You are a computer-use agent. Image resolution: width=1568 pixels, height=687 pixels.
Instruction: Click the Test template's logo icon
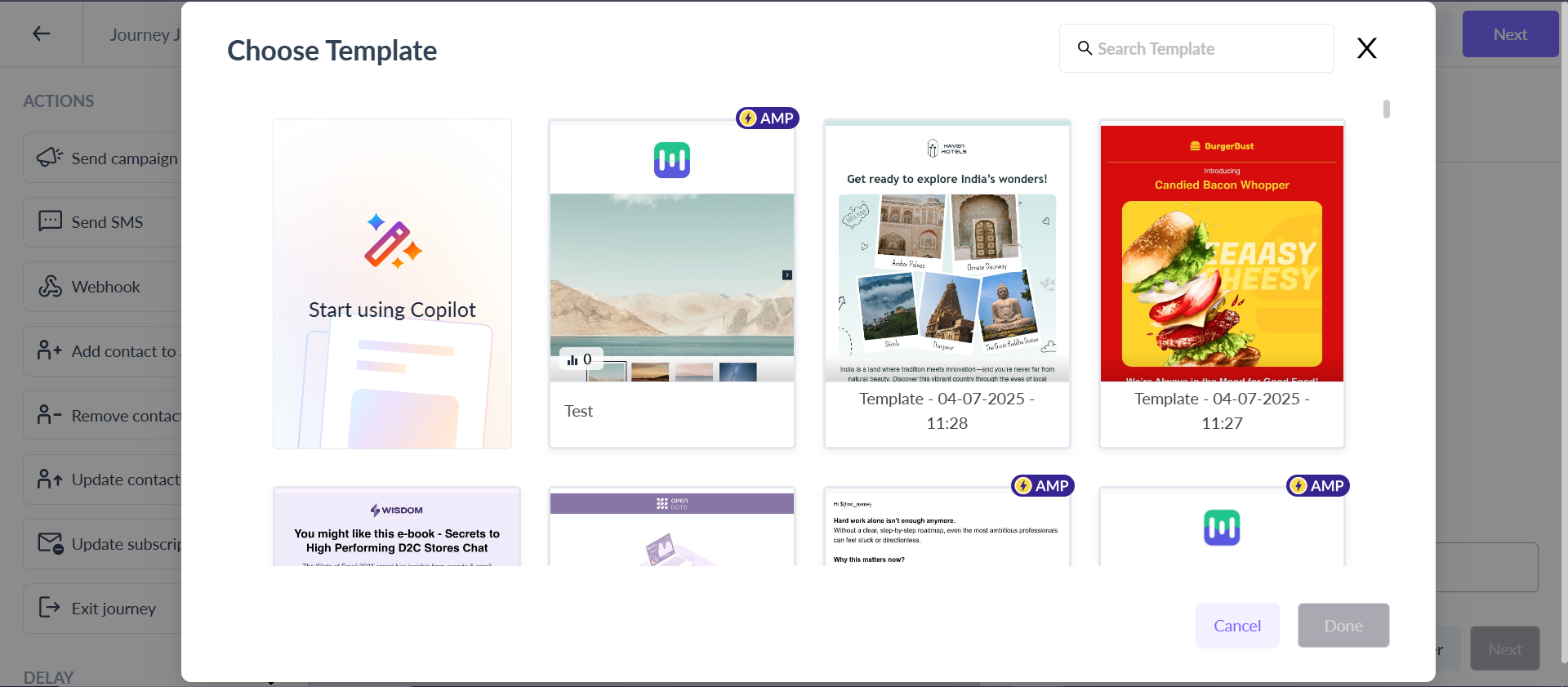[x=672, y=160]
